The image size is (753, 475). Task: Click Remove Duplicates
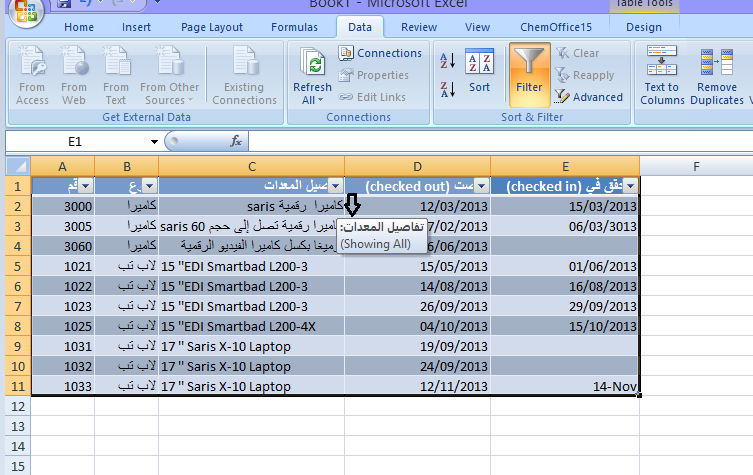[x=717, y=75]
